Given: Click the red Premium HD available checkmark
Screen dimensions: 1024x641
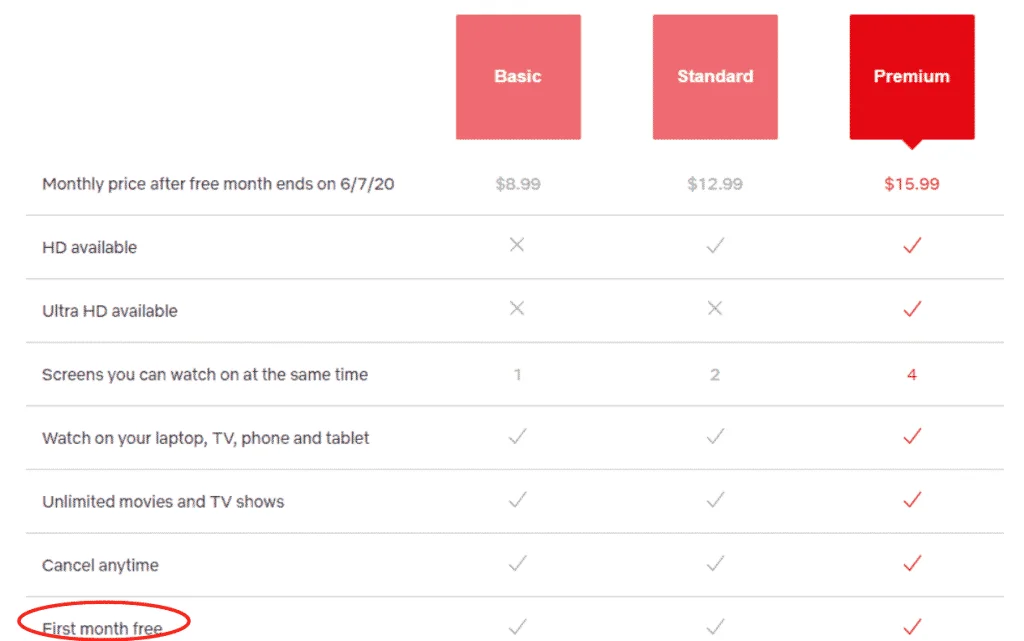Looking at the screenshot, I should (912, 245).
